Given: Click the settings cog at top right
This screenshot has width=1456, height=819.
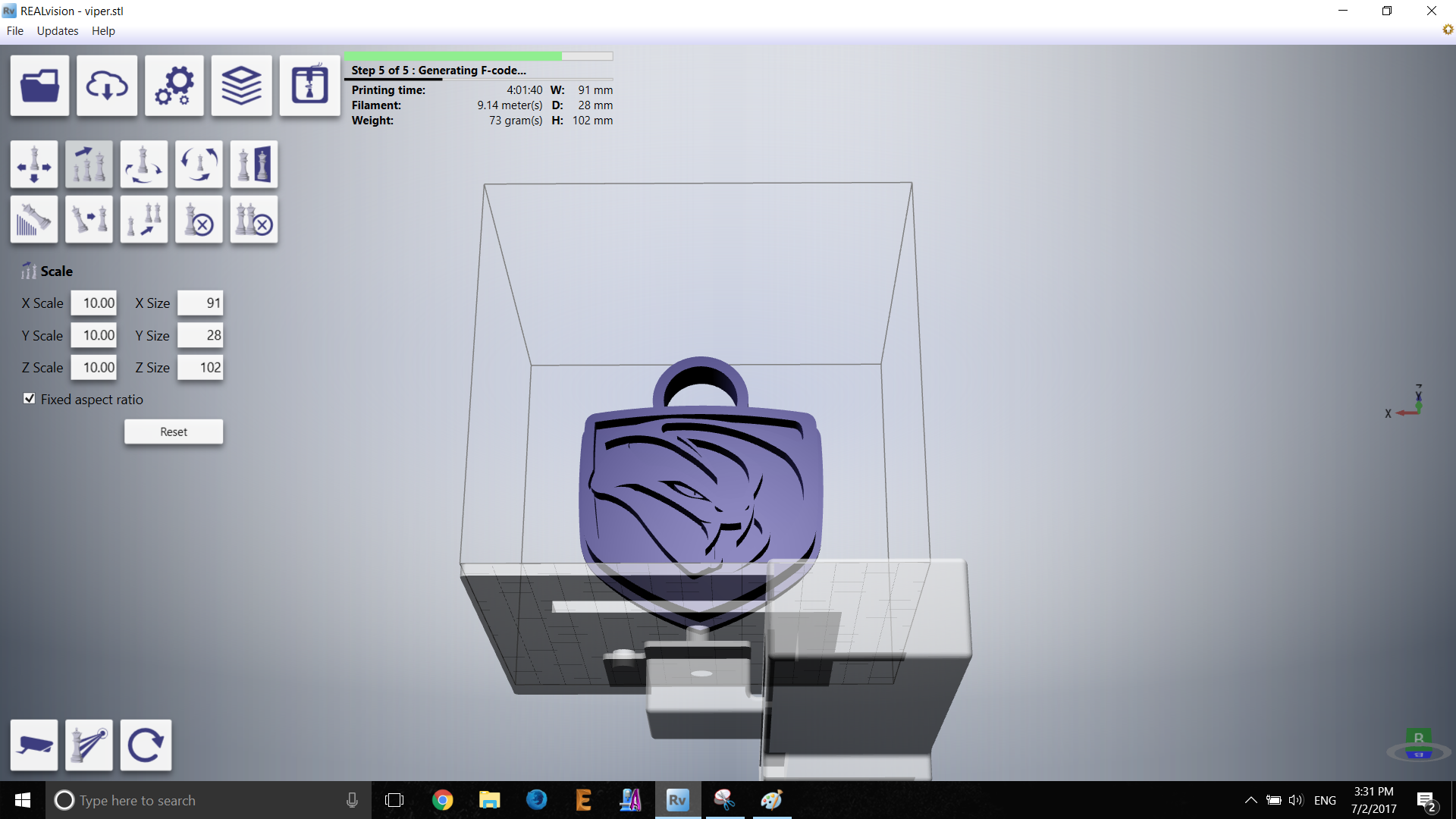Looking at the screenshot, I should pos(1448,30).
